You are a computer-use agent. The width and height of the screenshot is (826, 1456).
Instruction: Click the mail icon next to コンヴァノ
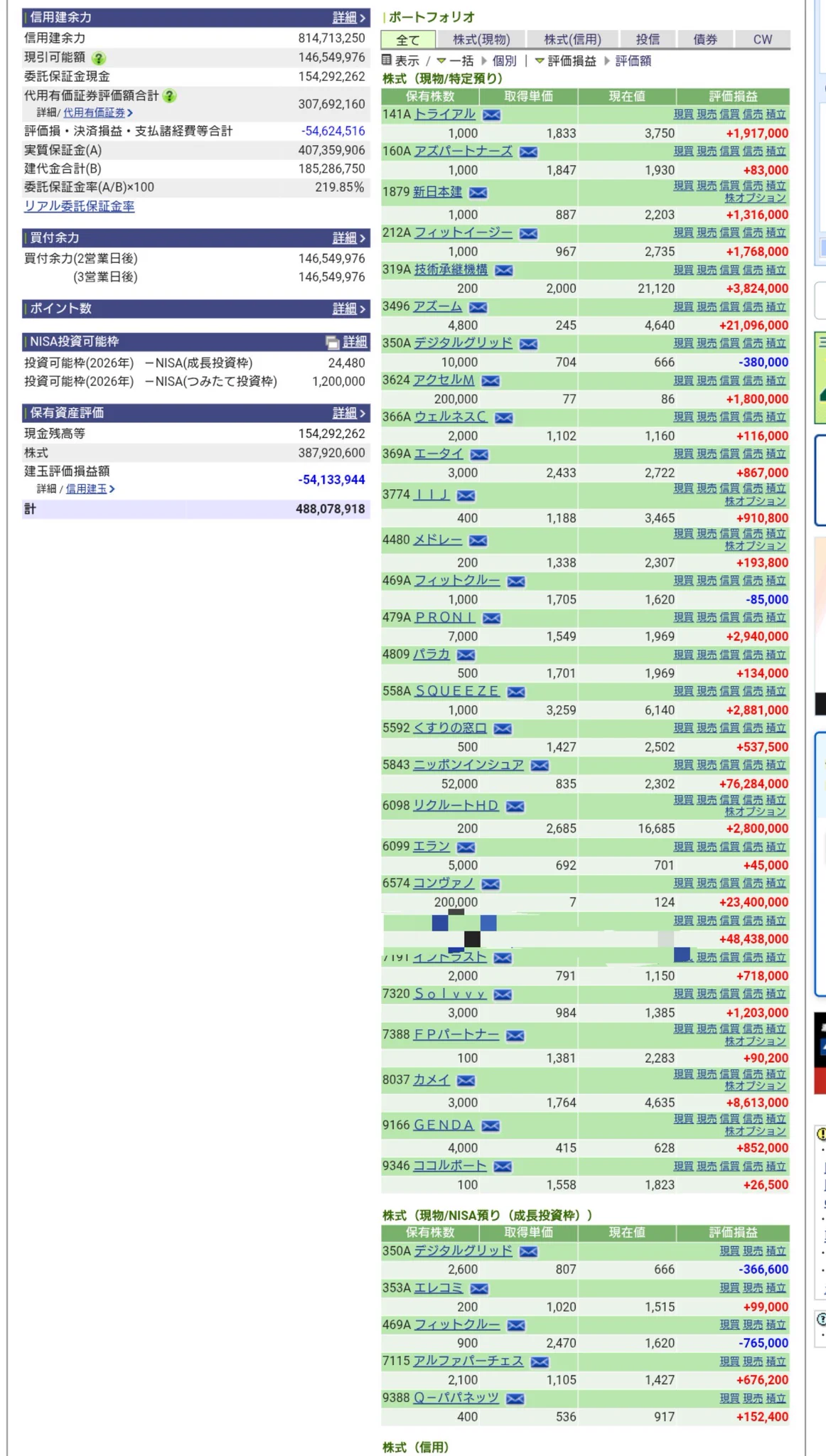[490, 884]
